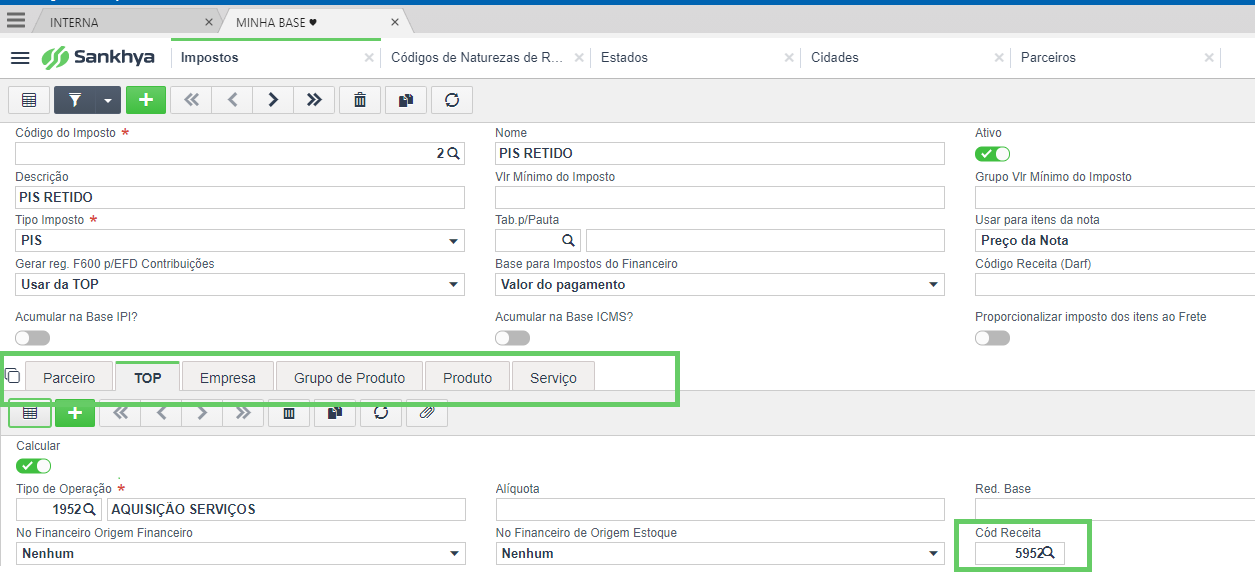1255x582 pixels.
Task: Select the Empresa tab
Action: click(228, 377)
